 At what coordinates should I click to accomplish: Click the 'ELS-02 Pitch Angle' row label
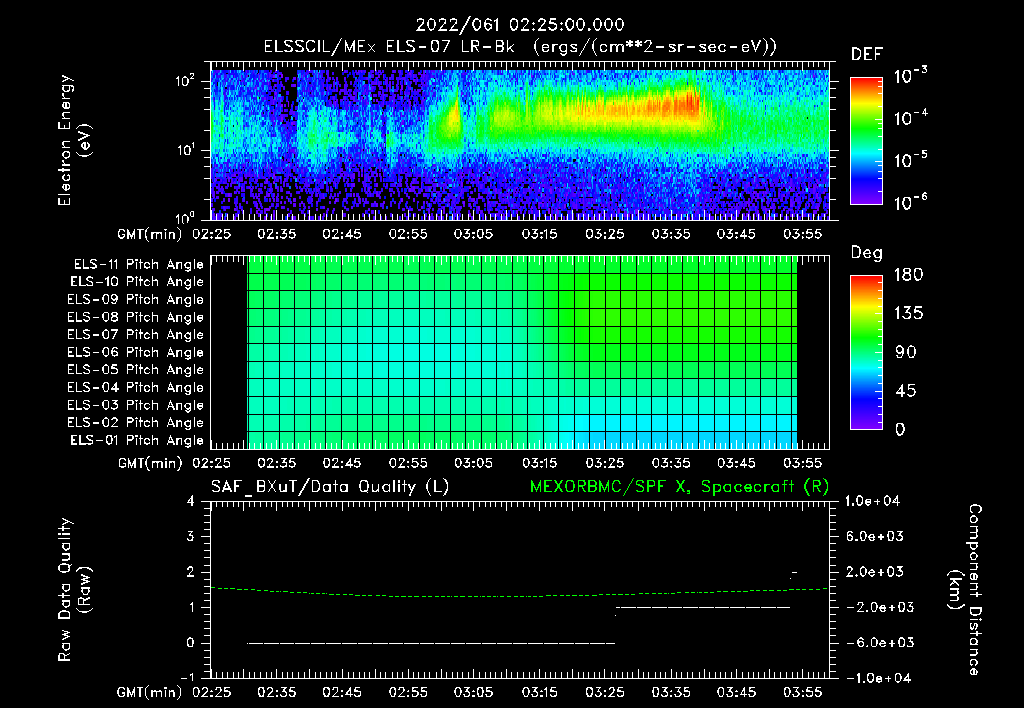[x=136, y=423]
